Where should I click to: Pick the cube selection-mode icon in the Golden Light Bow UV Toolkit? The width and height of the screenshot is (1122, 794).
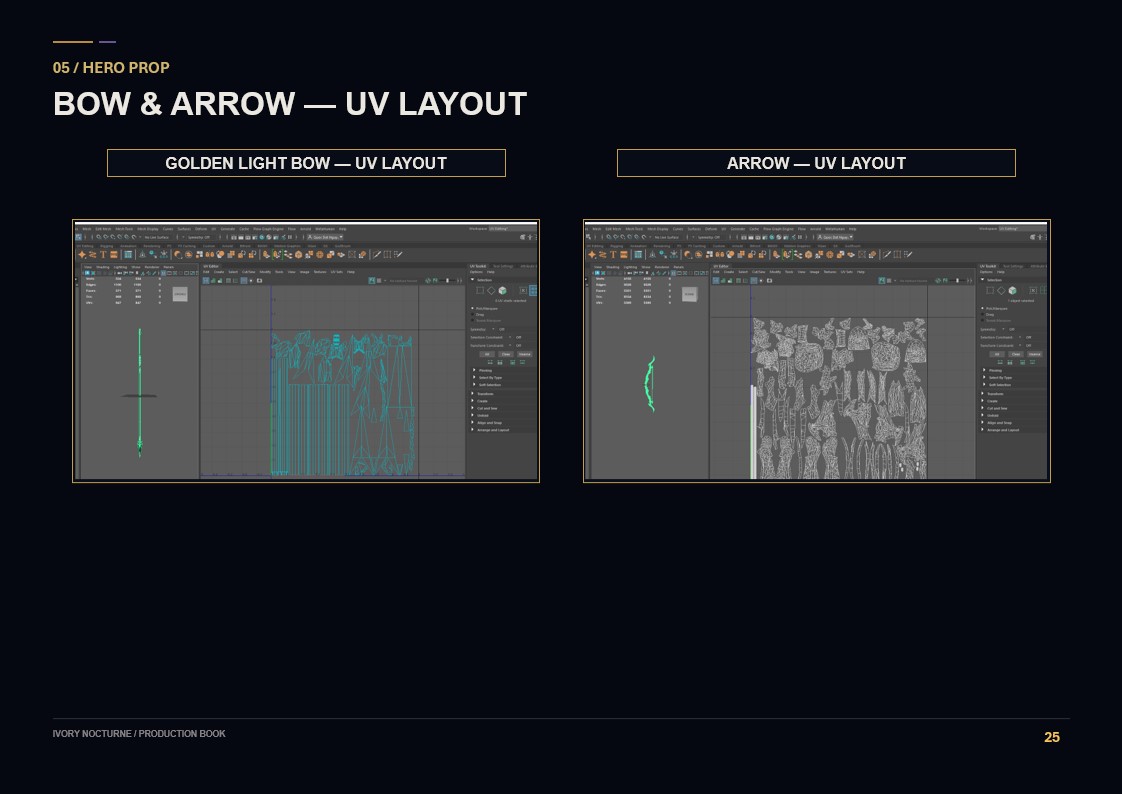502,290
